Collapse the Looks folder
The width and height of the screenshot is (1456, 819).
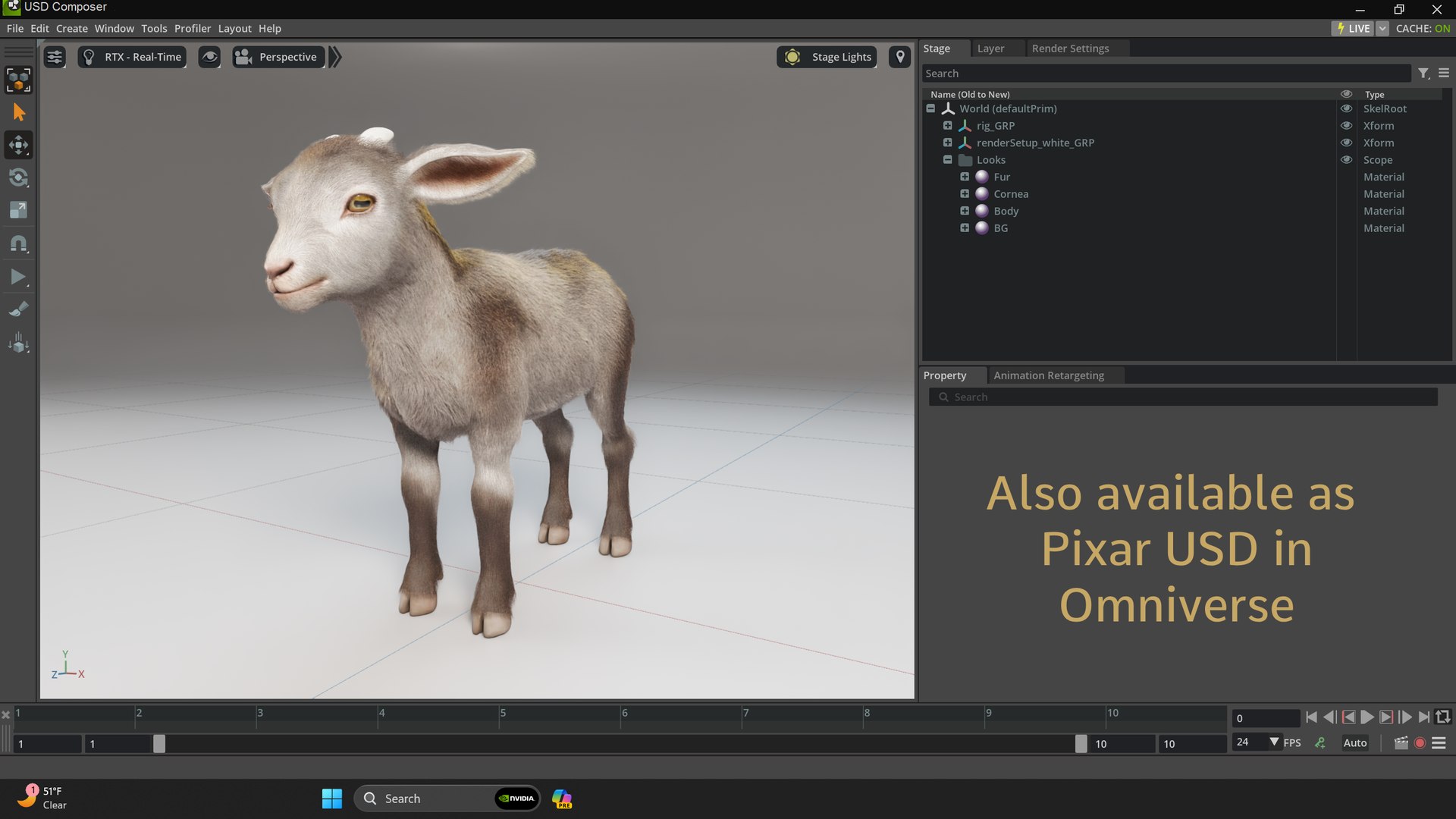[x=947, y=160]
